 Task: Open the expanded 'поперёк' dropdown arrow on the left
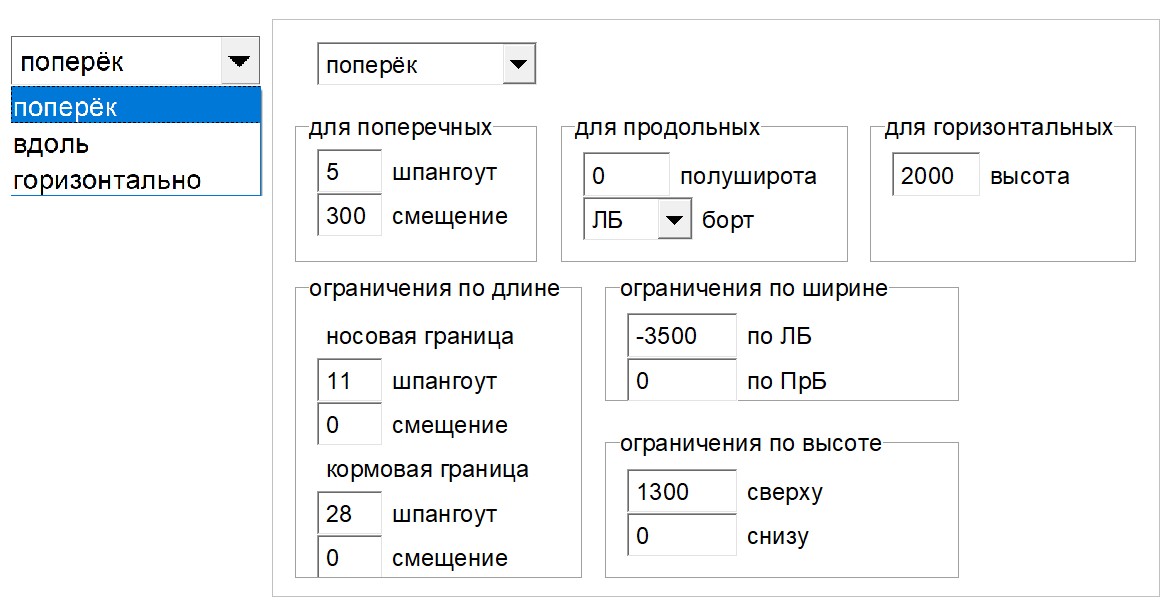pos(239,61)
